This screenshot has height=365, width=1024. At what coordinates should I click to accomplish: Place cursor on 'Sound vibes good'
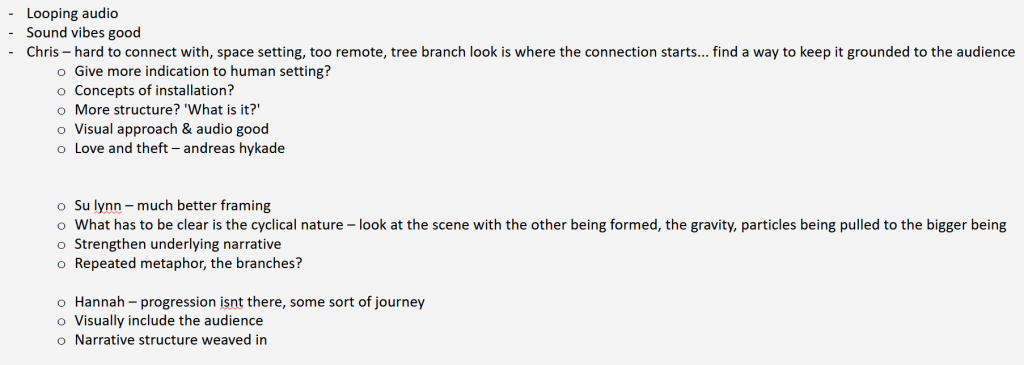[x=84, y=33]
